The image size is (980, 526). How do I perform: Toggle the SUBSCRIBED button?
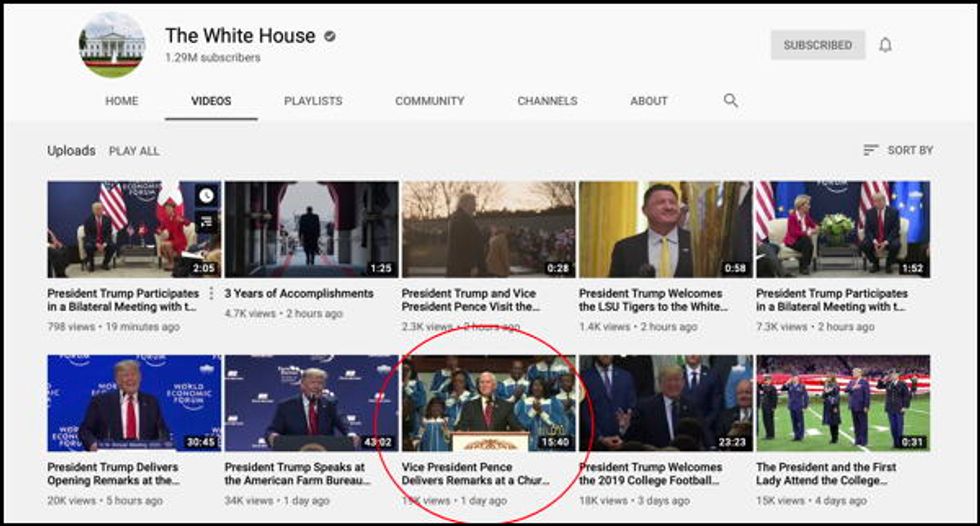tap(817, 45)
